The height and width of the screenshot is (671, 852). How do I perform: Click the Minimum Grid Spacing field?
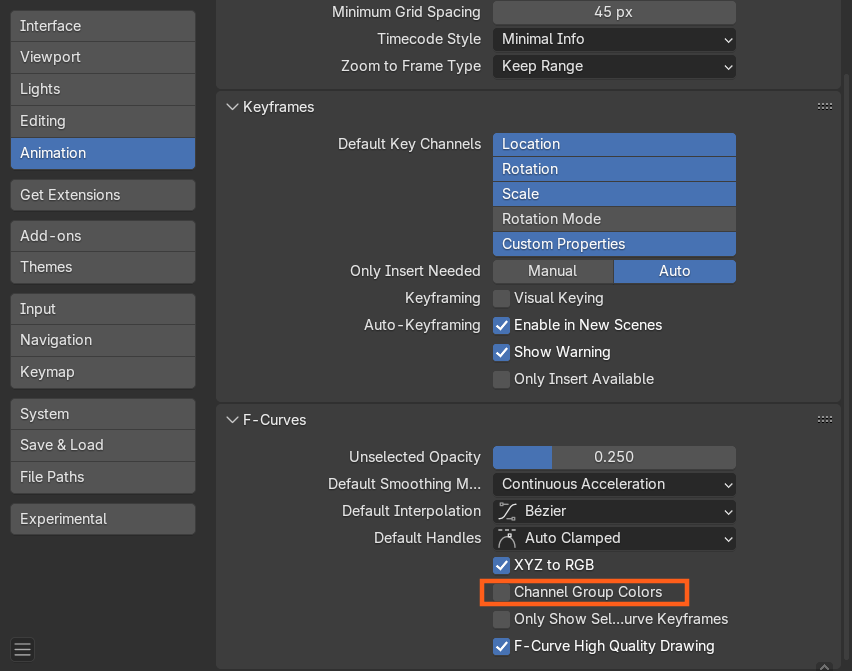614,12
